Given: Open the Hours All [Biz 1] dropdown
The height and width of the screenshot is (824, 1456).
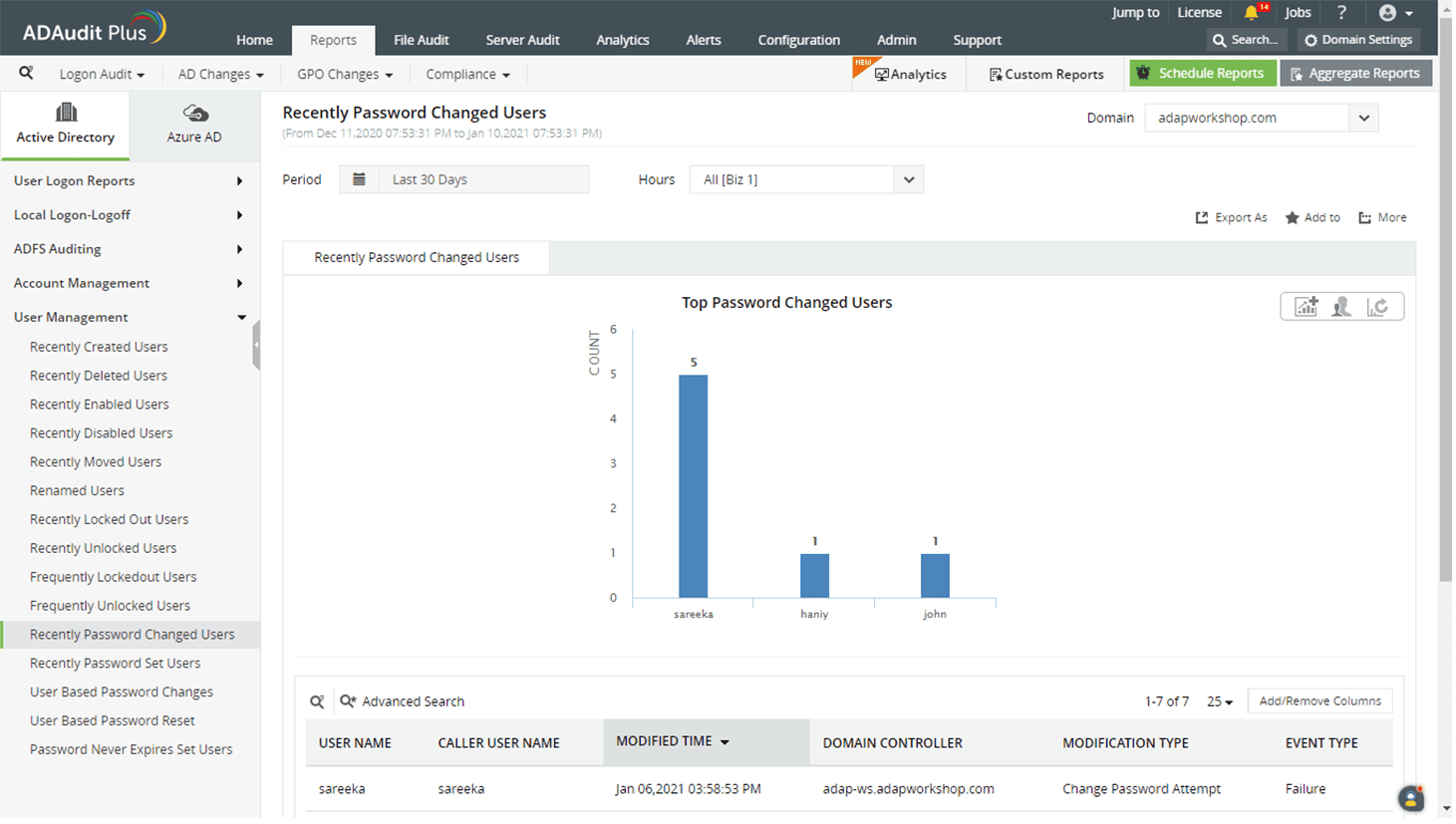Looking at the screenshot, I should point(806,179).
